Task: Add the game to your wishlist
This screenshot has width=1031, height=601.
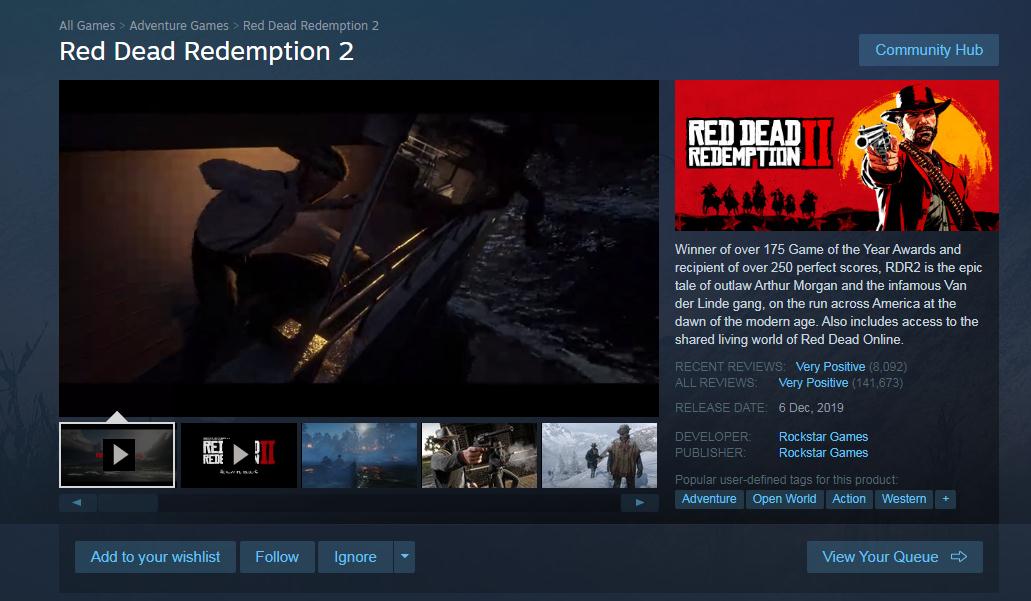Action: pos(155,557)
